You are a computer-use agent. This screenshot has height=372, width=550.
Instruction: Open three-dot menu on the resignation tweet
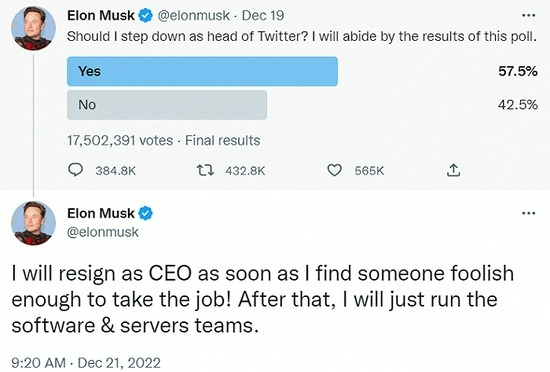click(x=529, y=213)
